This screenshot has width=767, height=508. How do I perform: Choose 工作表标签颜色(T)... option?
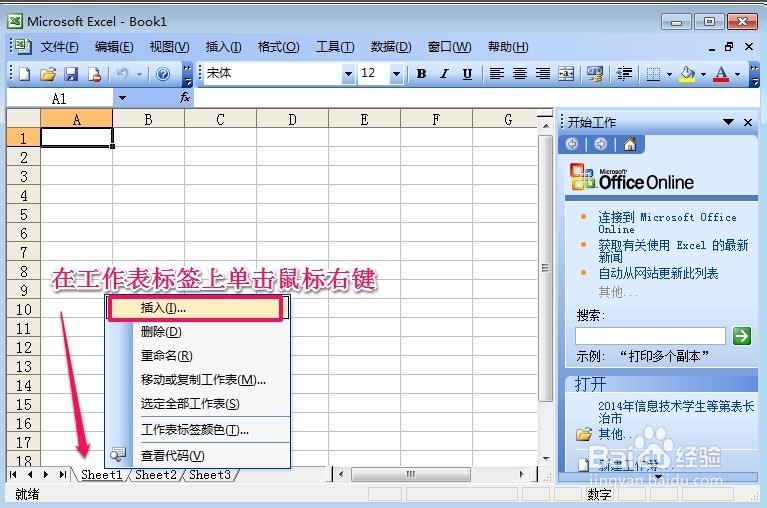pyautogui.click(x=198, y=430)
